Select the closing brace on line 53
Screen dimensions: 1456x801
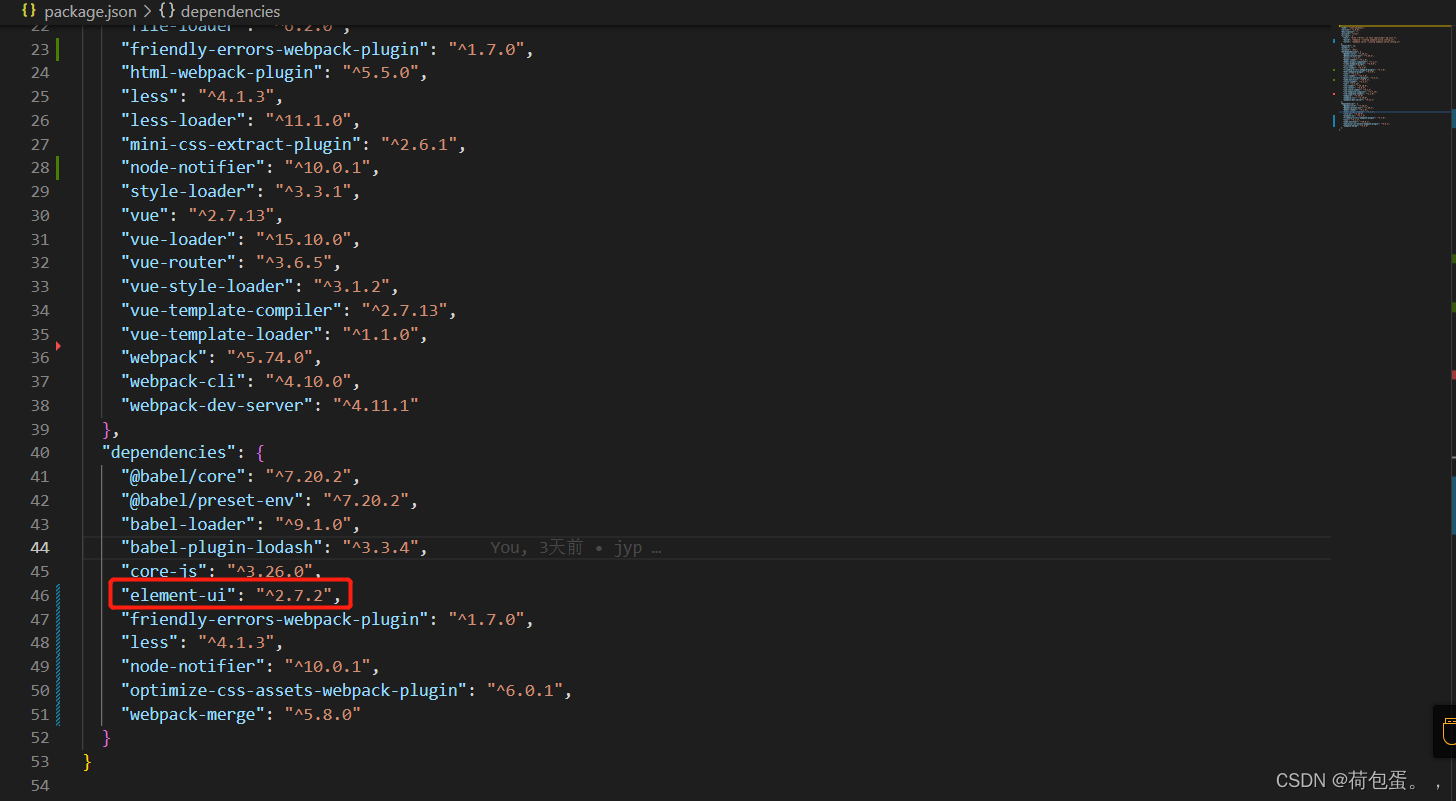[87, 761]
